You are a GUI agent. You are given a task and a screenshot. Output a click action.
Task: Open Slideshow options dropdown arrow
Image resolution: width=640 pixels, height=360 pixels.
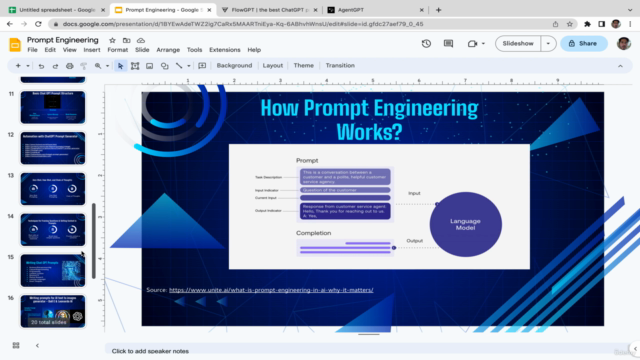pos(548,43)
